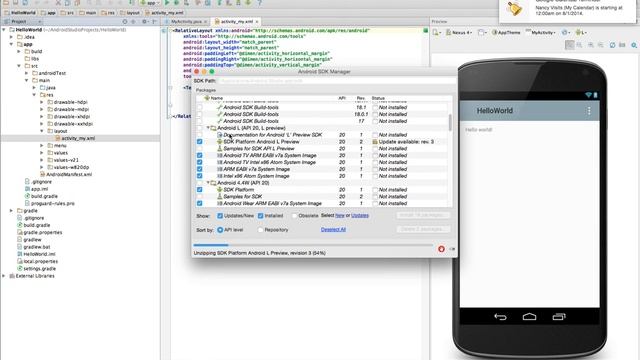Image resolution: width=640 pixels, height=360 pixels.
Task: Click the New link in SDK Manager
Action: click(340, 215)
